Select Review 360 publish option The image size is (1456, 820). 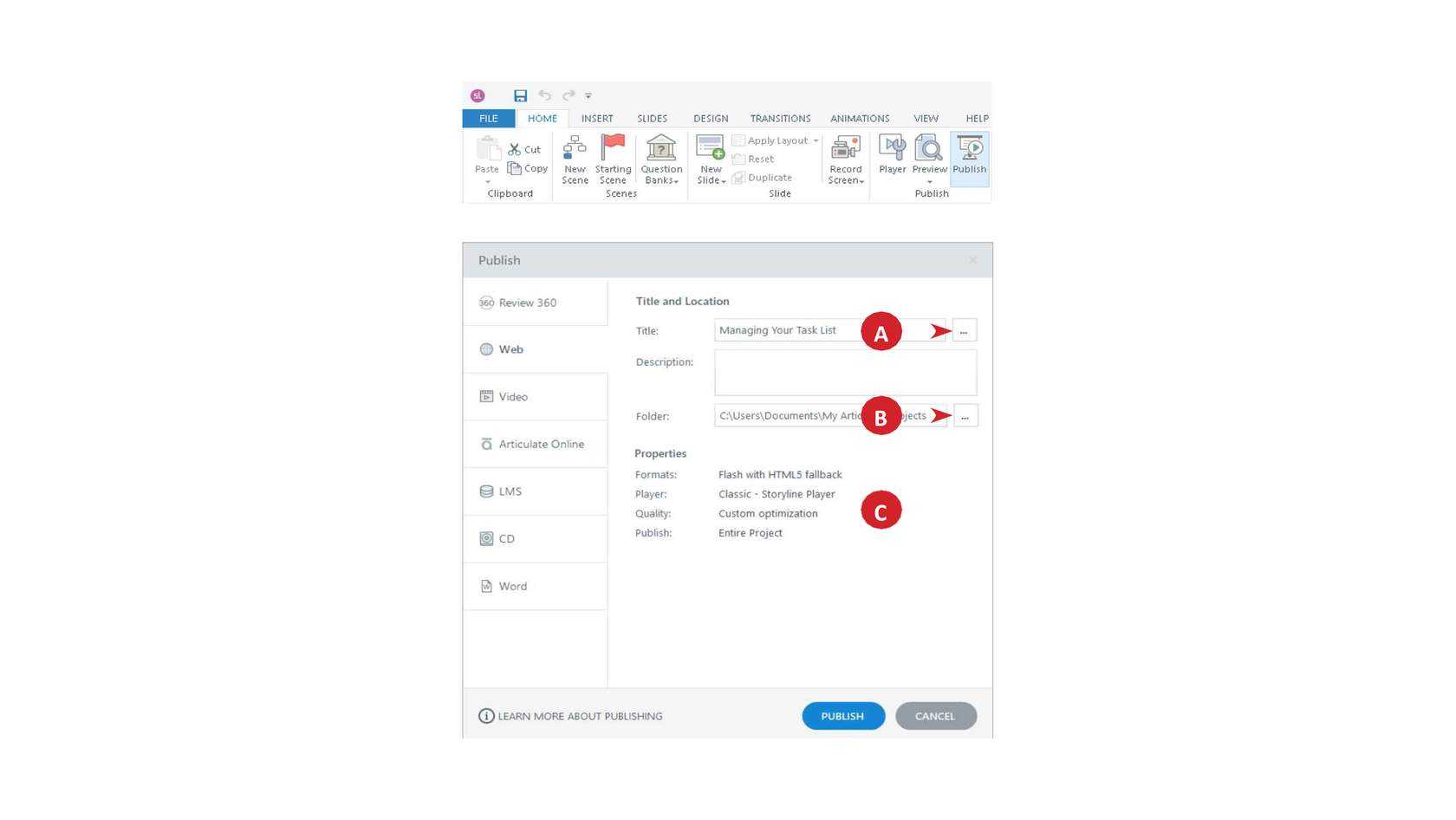(x=536, y=303)
